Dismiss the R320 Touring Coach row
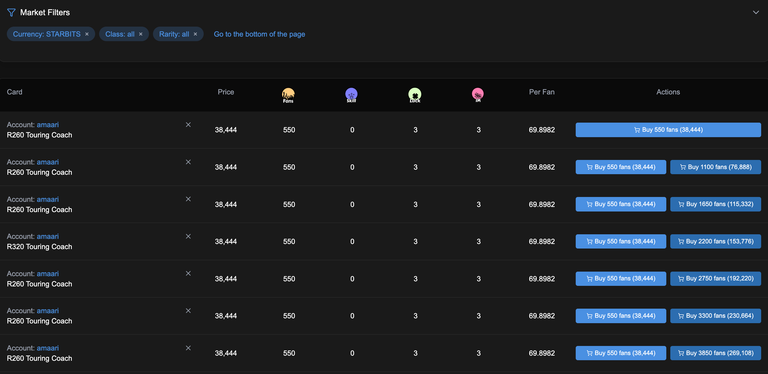 [188, 236]
